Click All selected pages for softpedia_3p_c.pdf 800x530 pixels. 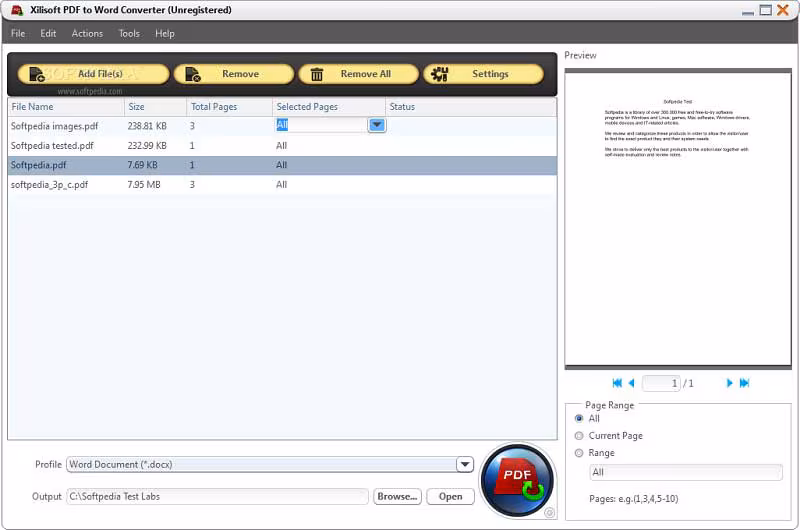(x=282, y=185)
